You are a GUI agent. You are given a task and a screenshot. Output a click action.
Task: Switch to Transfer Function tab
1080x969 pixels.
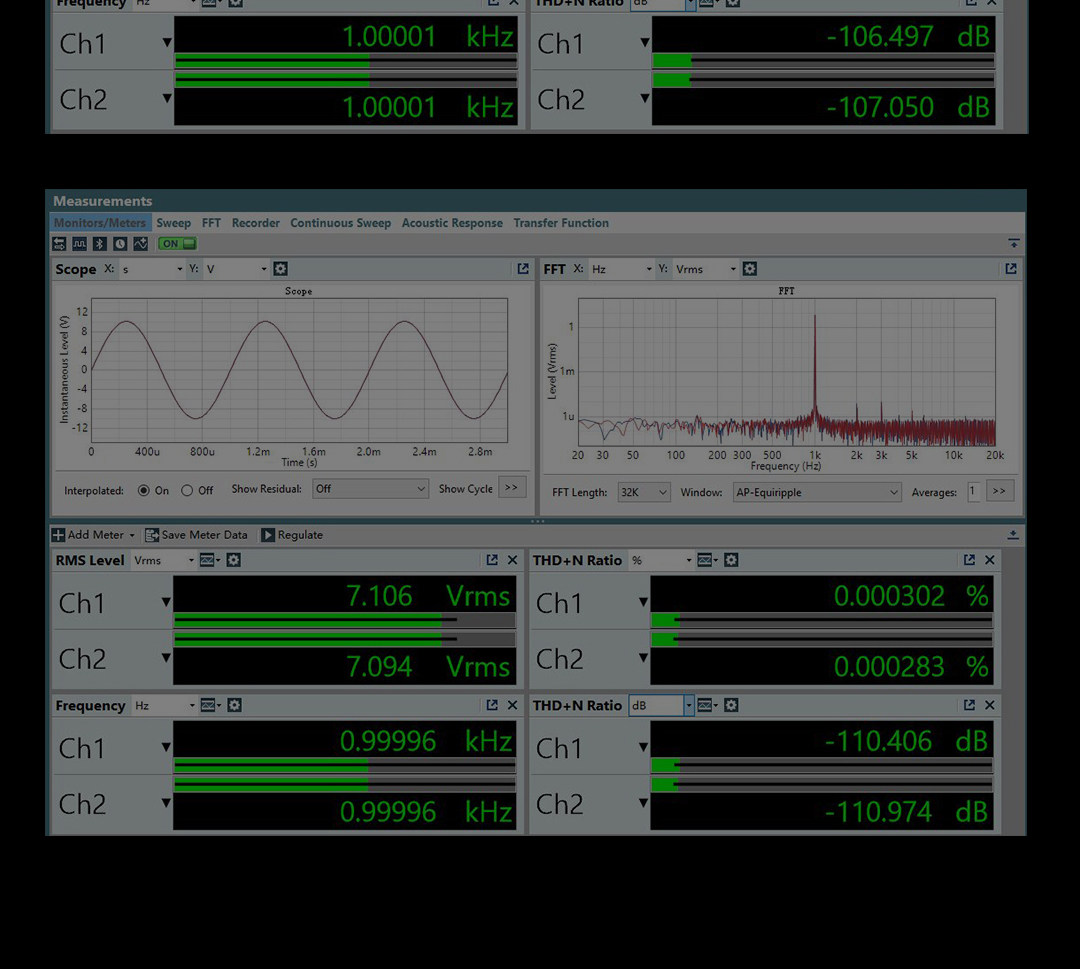[x=561, y=222]
